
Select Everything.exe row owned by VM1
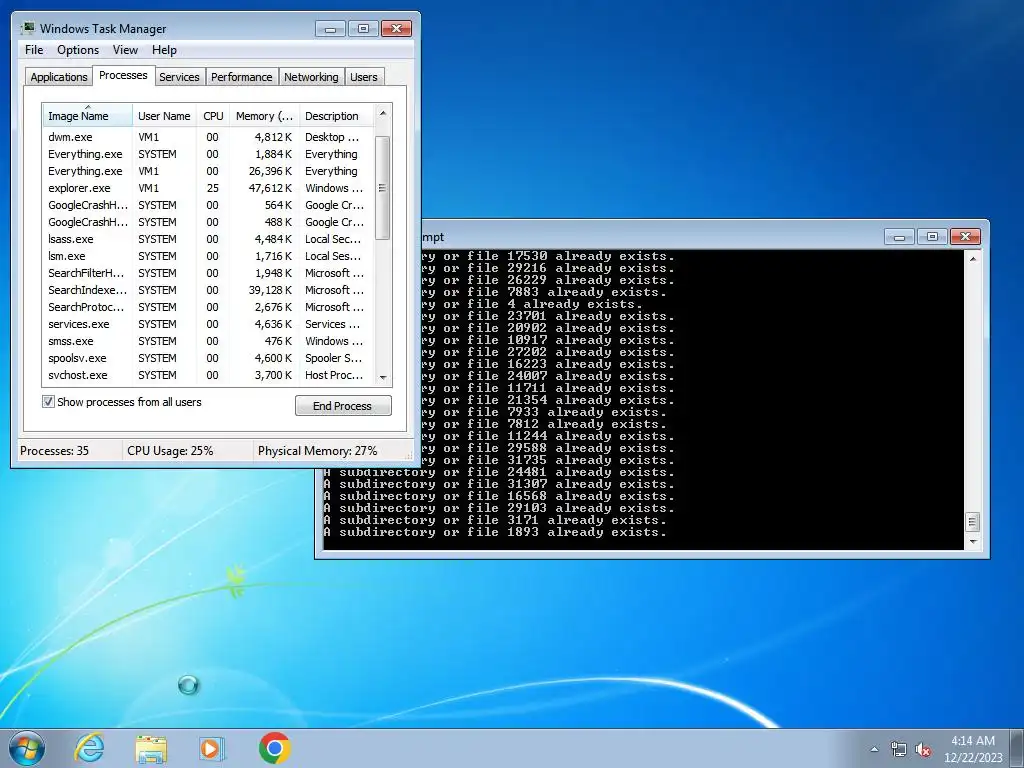point(208,171)
